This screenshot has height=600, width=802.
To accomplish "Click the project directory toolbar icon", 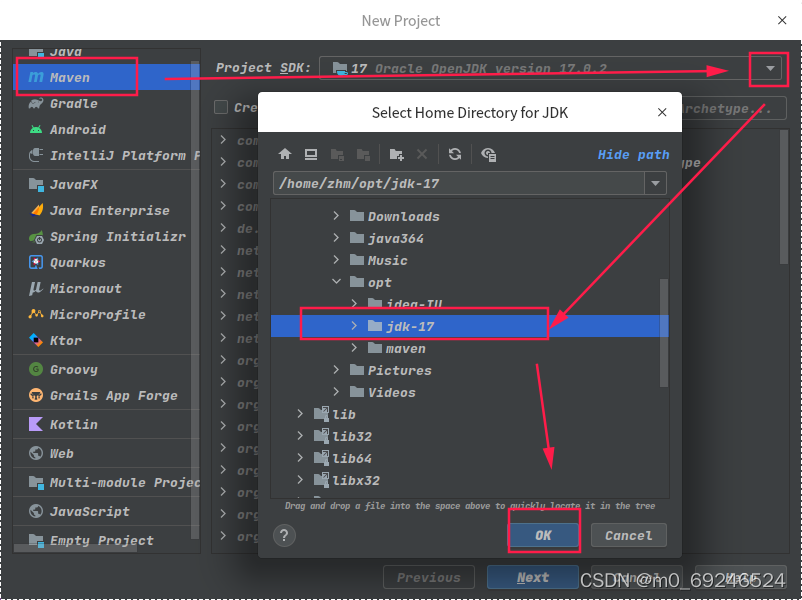I will click(337, 154).
